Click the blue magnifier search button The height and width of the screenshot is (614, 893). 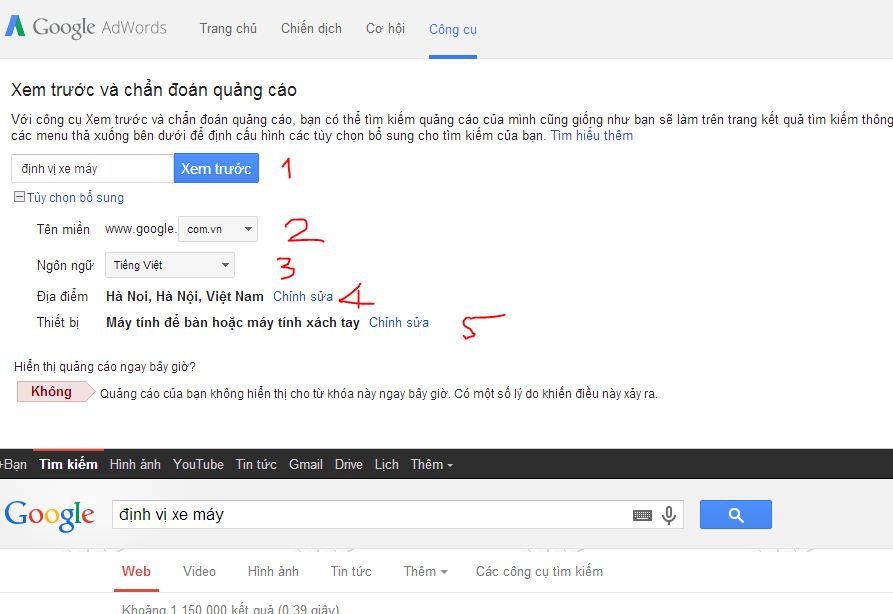click(736, 514)
